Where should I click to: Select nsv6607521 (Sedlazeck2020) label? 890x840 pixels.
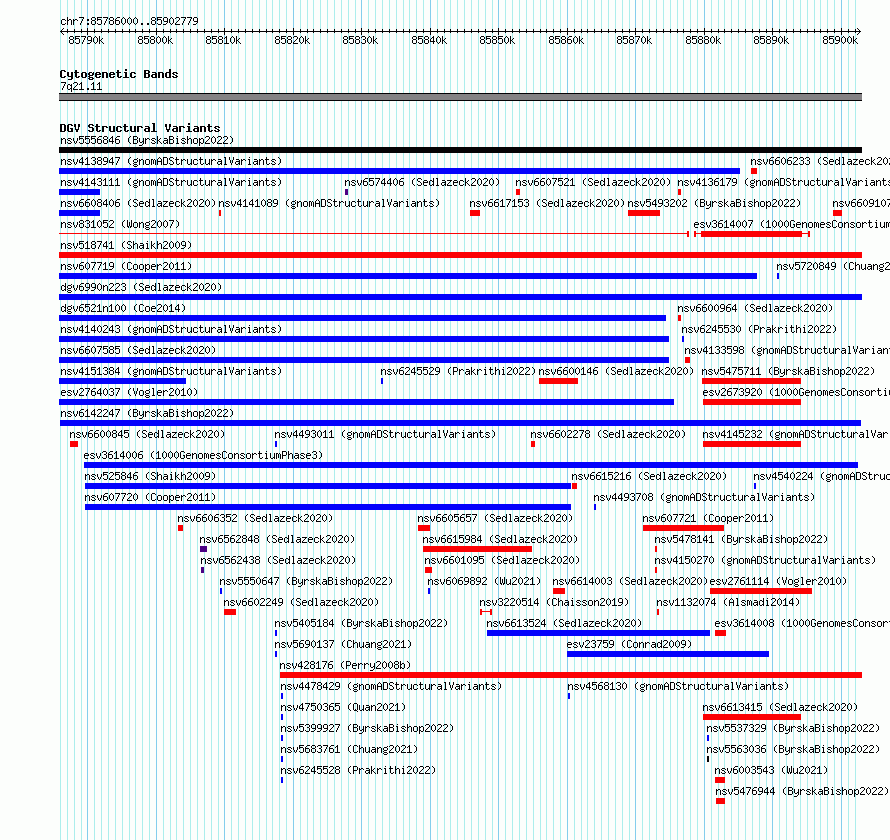click(x=593, y=182)
